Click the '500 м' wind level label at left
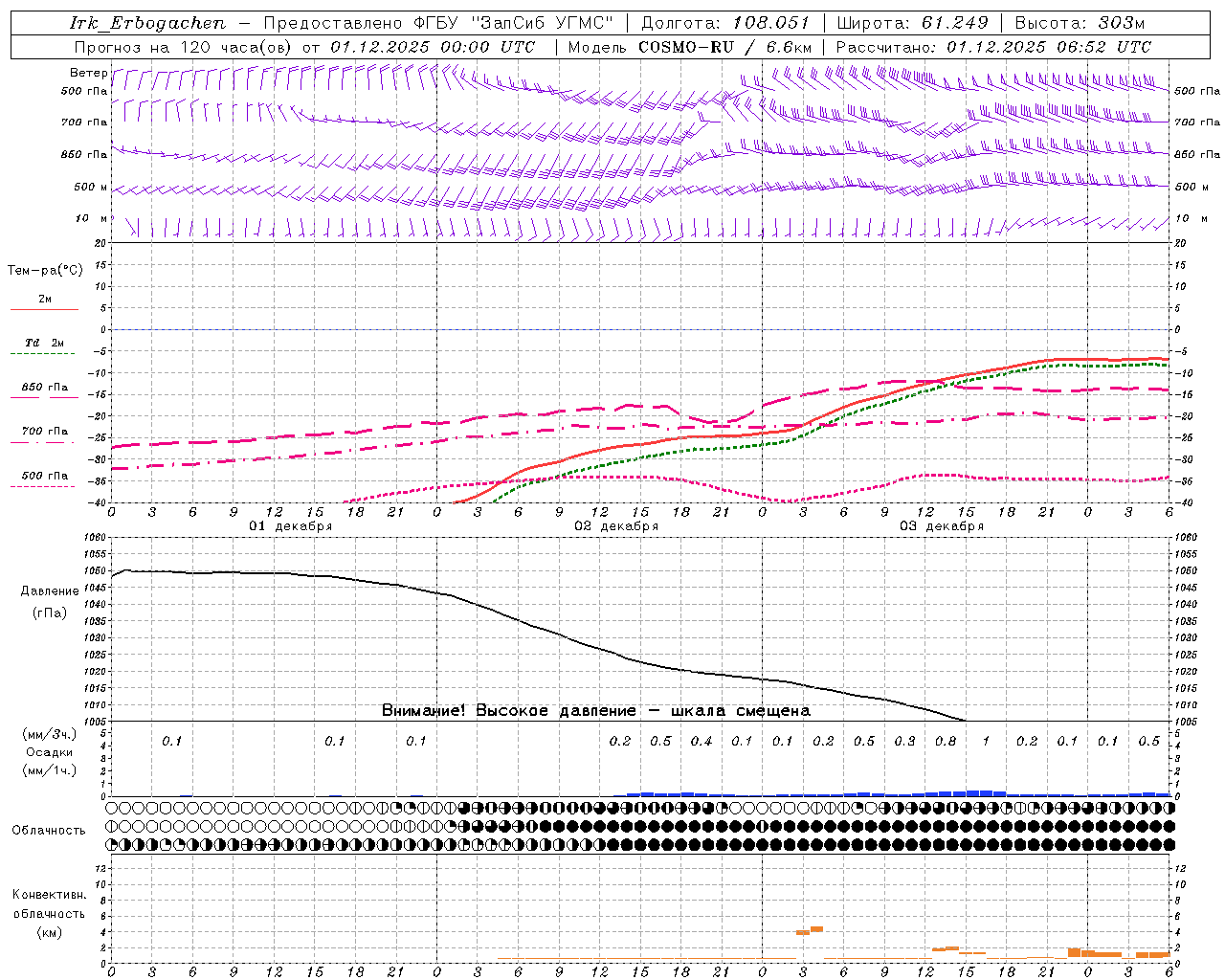Viewport: 1225px width, 980px height. (92, 187)
